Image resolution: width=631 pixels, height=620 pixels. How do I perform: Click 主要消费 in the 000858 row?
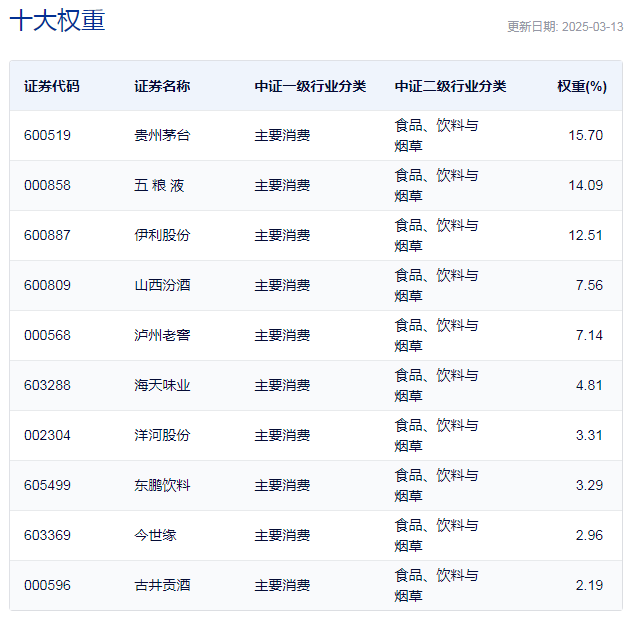point(282,185)
